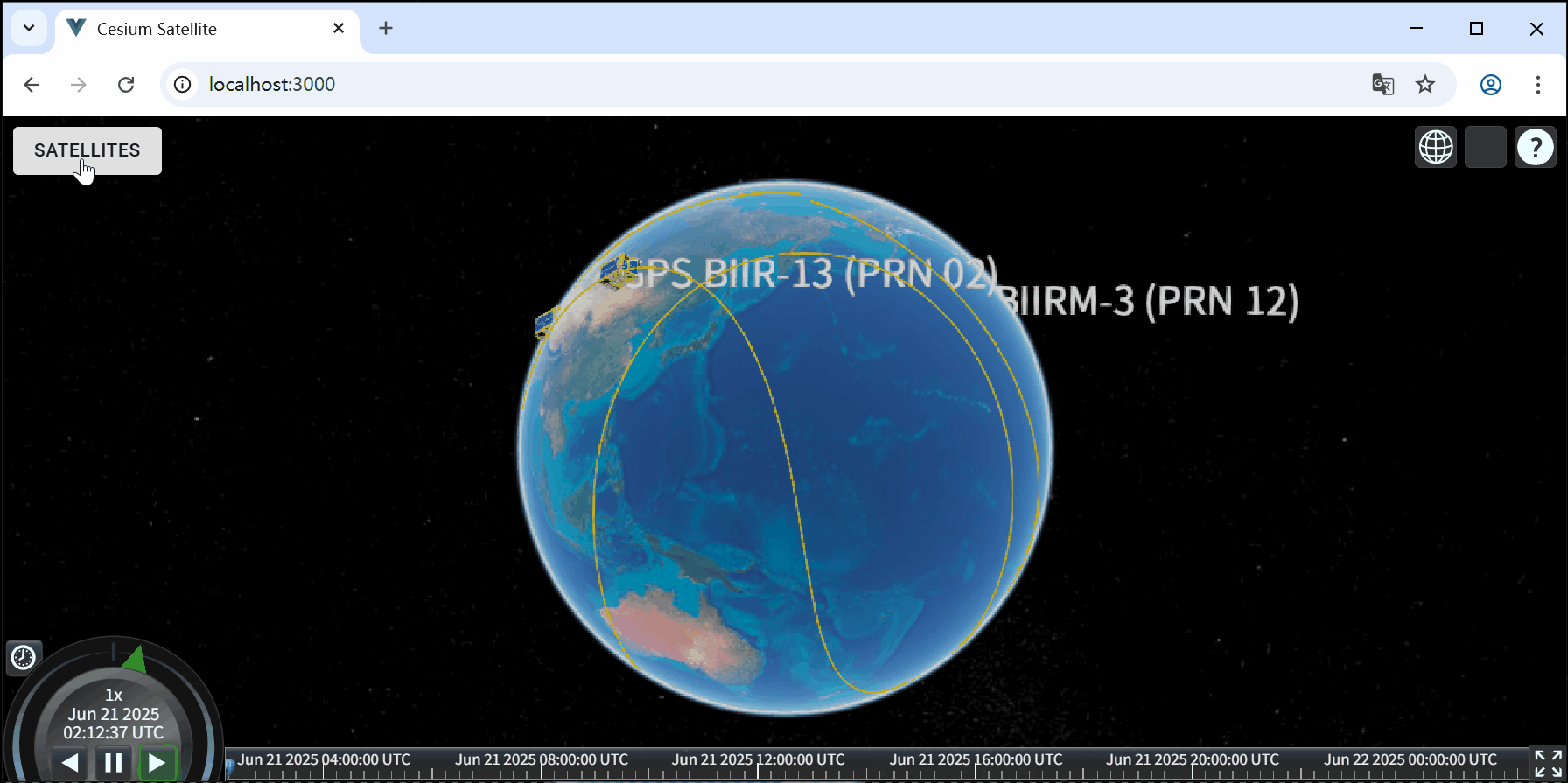This screenshot has height=783, width=1568.
Task: Play animation forward
Action: coord(157,763)
